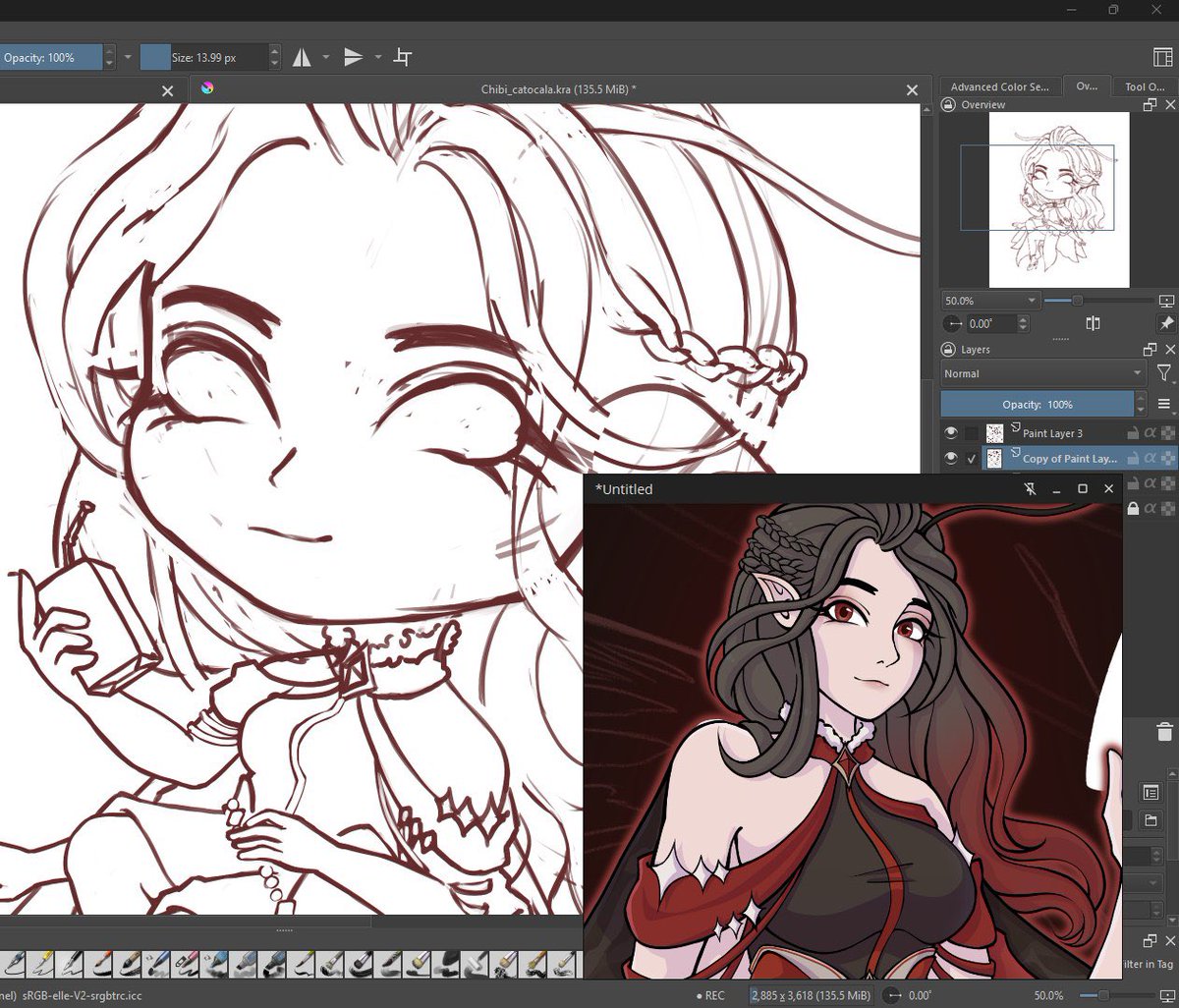
Task: Click the folder icon in right panel
Action: [1151, 819]
